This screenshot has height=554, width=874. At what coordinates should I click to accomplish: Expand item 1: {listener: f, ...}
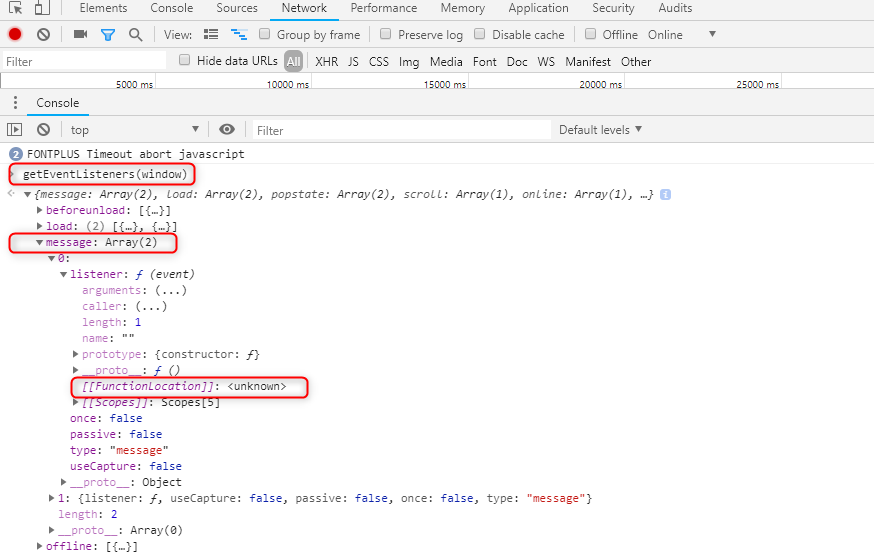click(x=51, y=498)
